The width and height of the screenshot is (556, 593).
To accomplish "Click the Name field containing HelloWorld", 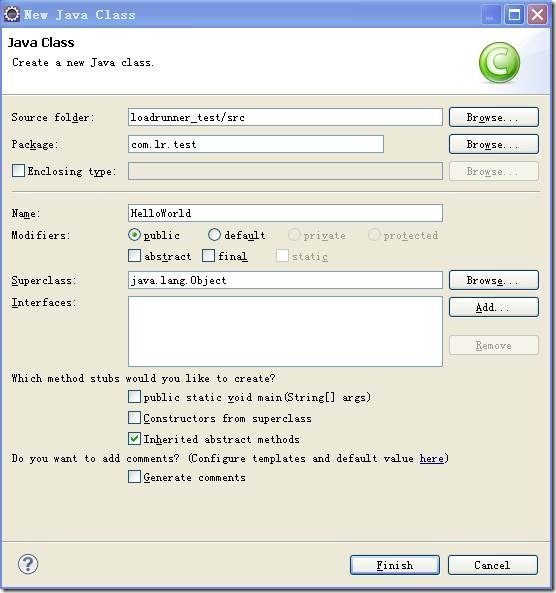I will (x=285, y=213).
